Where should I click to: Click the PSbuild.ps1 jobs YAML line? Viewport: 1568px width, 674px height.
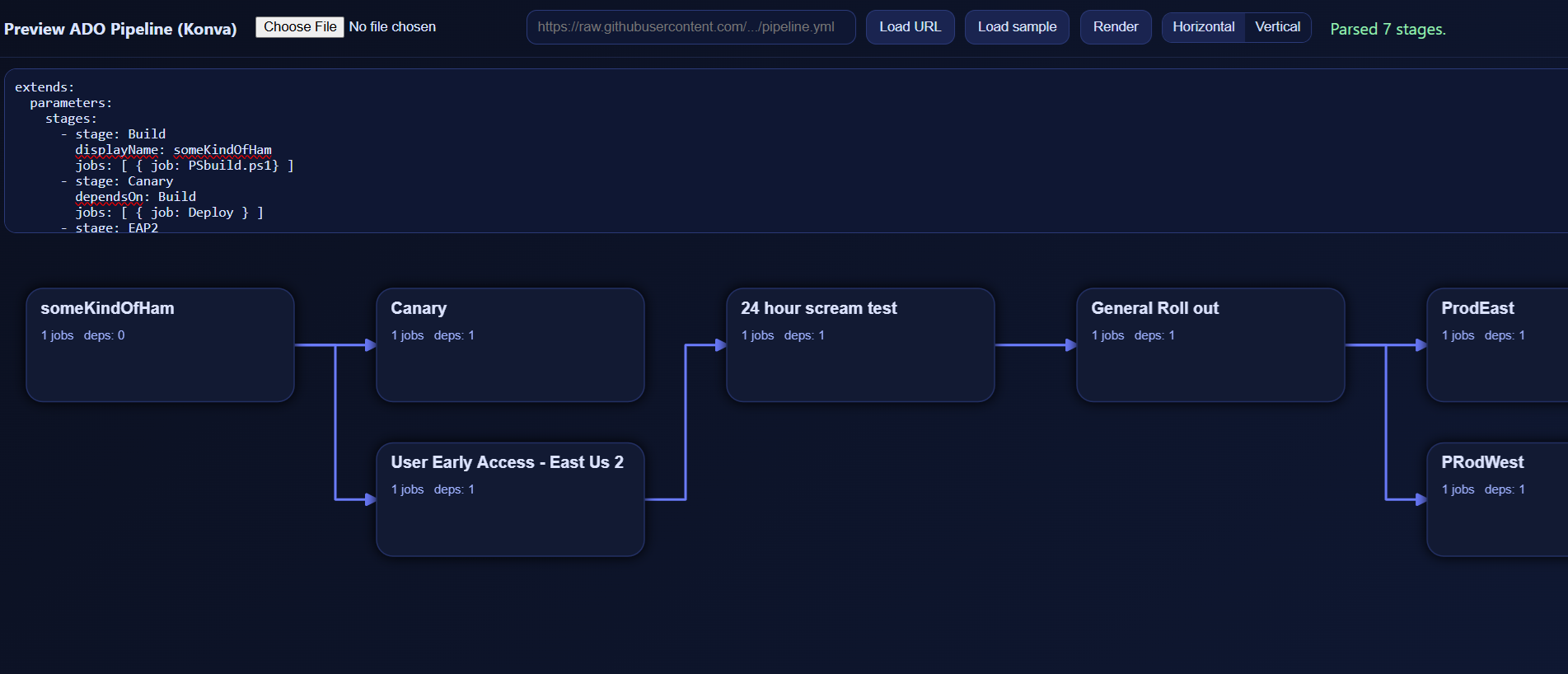coord(185,166)
